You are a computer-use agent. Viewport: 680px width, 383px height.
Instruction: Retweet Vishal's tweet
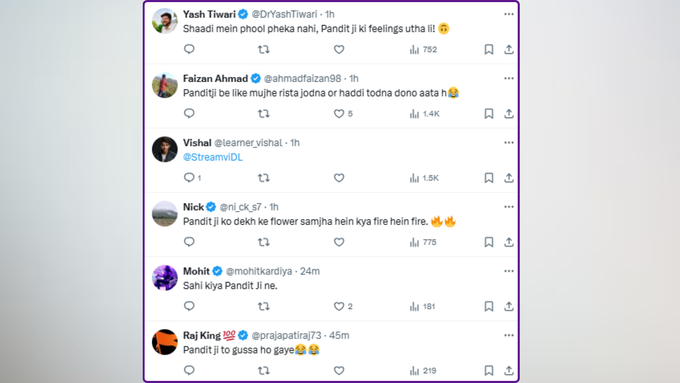coord(264,178)
